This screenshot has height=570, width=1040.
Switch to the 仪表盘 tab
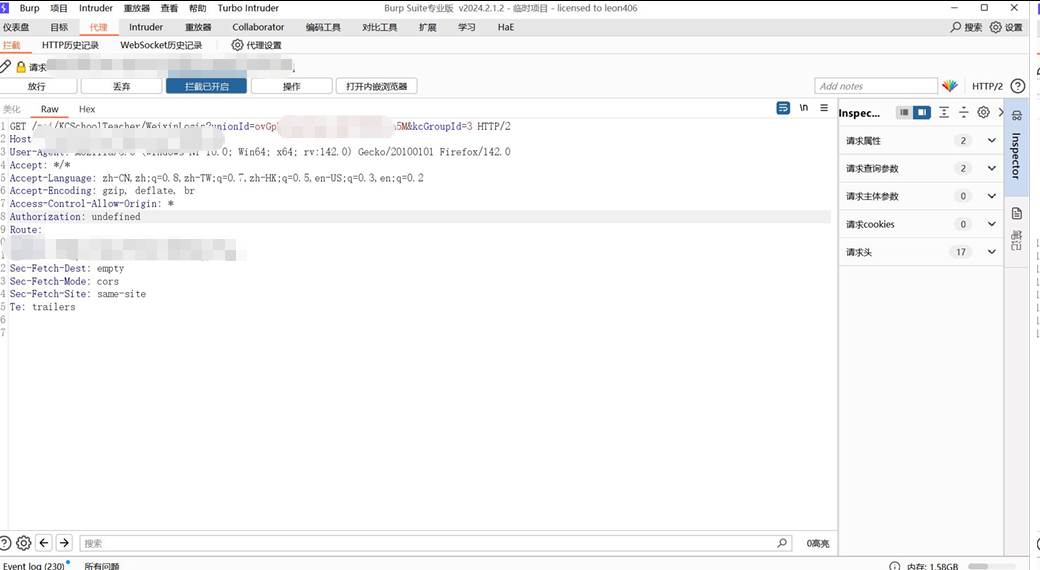click(17, 27)
